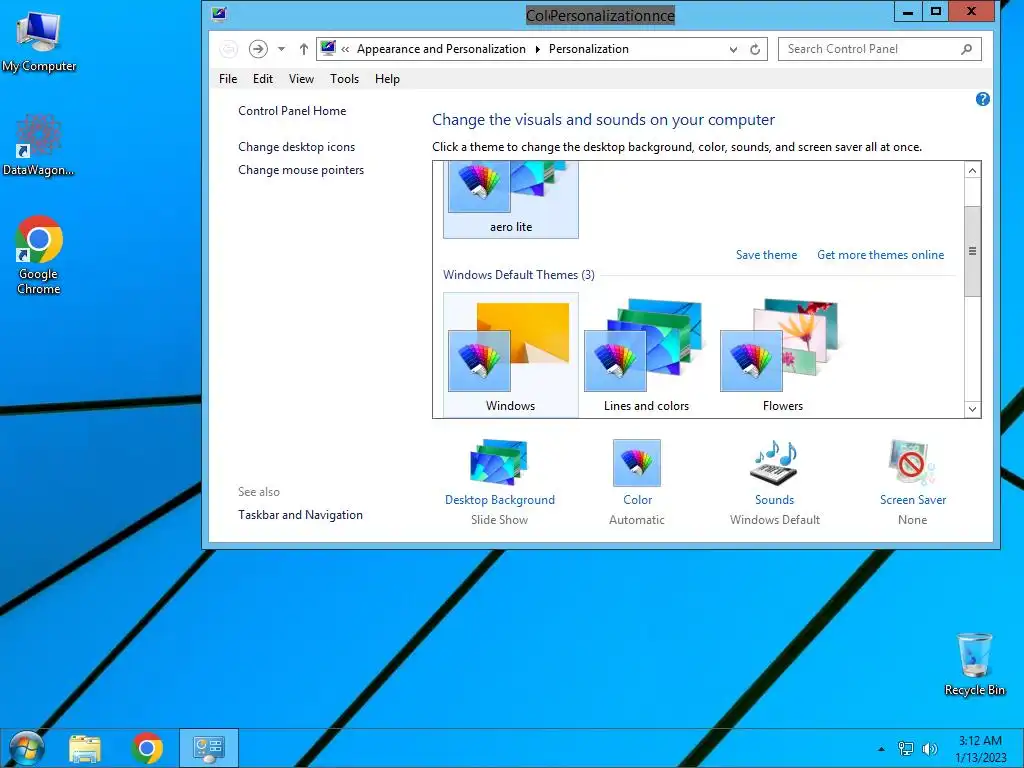The image size is (1024, 768).
Task: Open the Recycle Bin on desktop
Action: tap(974, 664)
